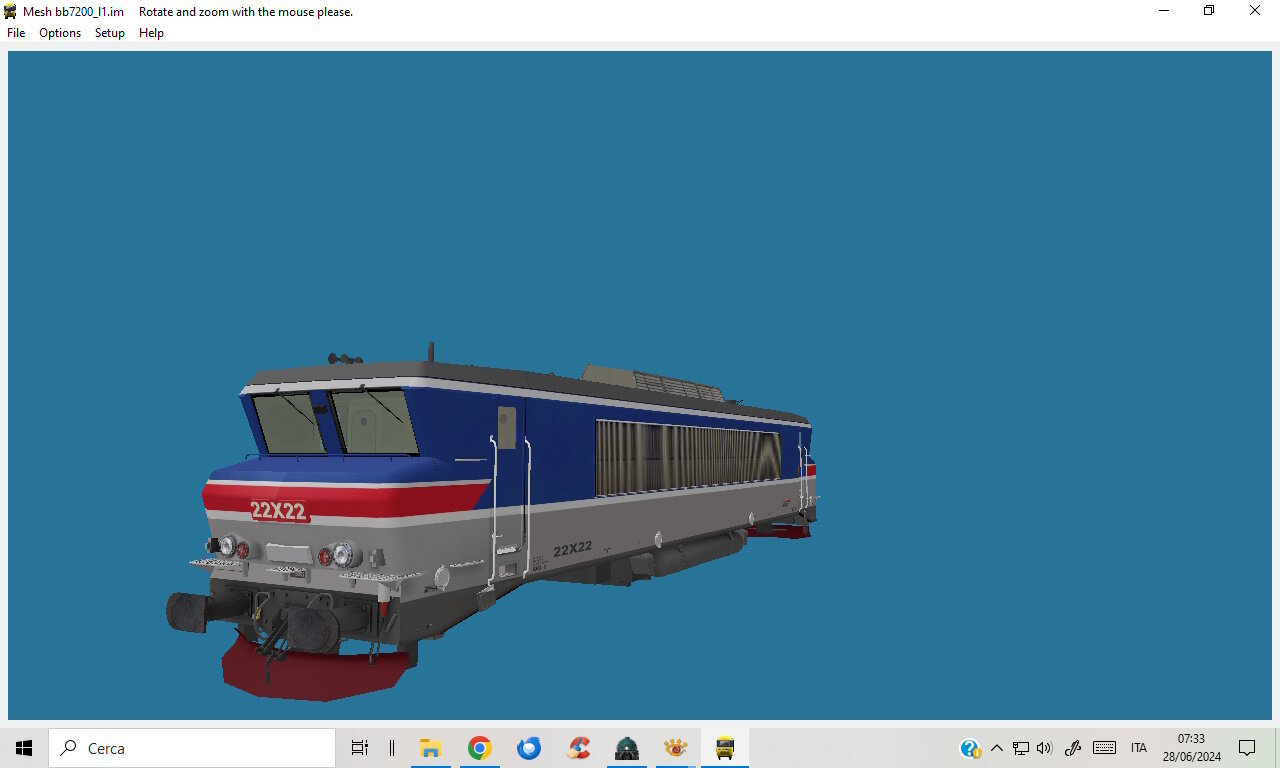Open the Setup menu
This screenshot has width=1280, height=768.
coord(110,33)
